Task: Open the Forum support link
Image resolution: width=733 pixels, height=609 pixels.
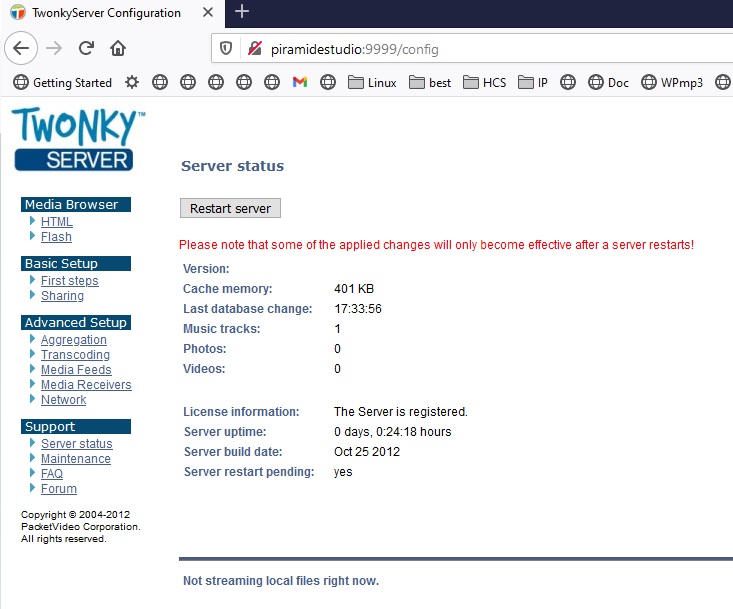Action: click(x=59, y=488)
